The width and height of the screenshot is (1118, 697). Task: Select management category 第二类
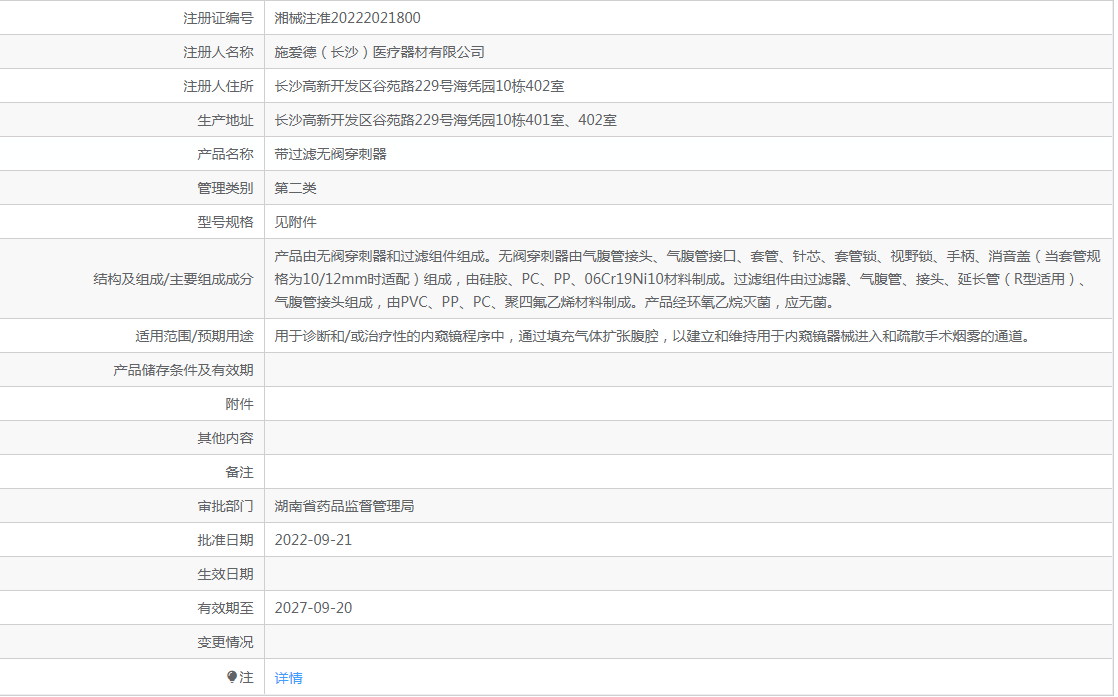tap(295, 188)
